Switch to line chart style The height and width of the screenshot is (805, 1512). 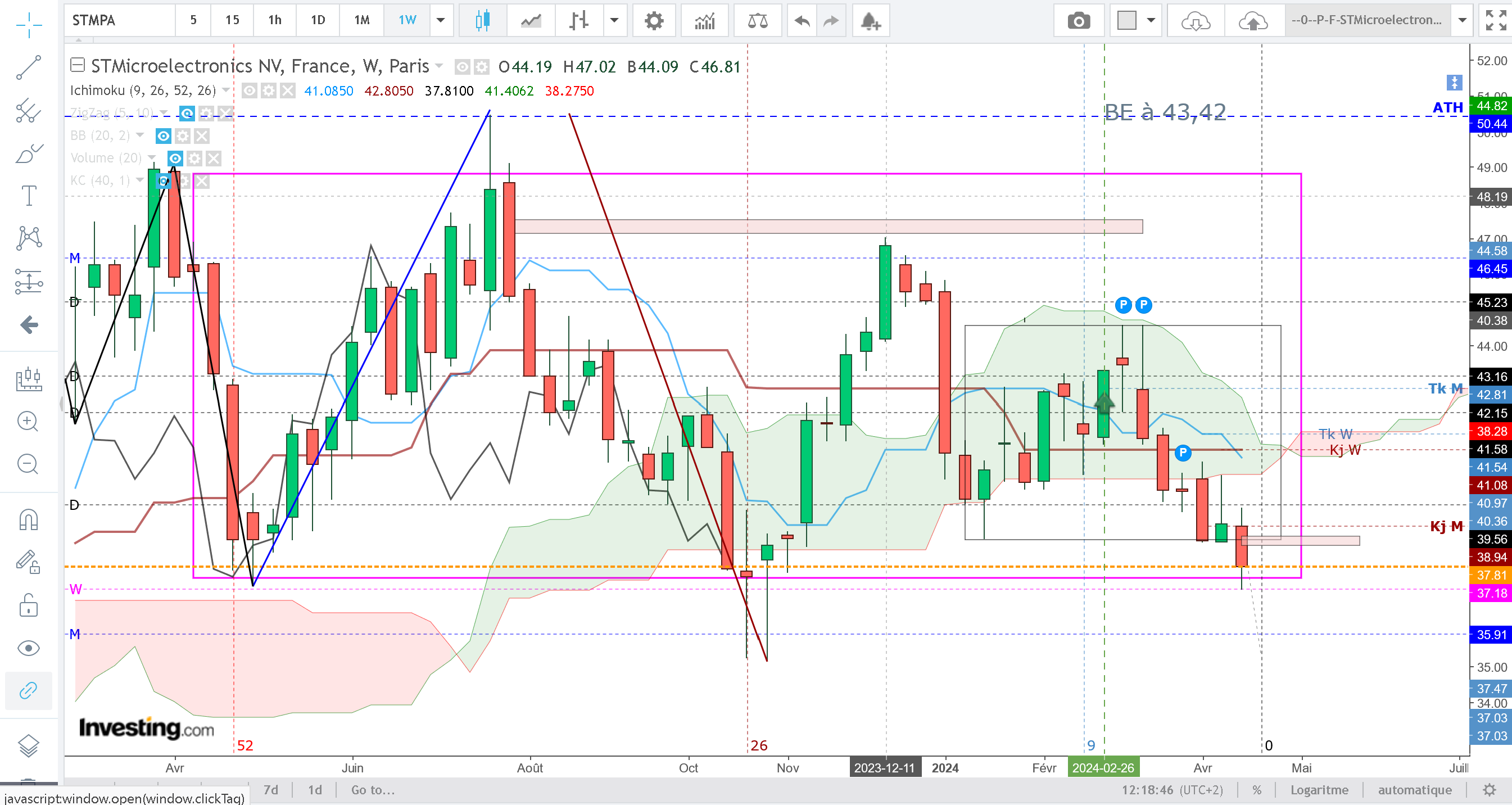click(531, 21)
